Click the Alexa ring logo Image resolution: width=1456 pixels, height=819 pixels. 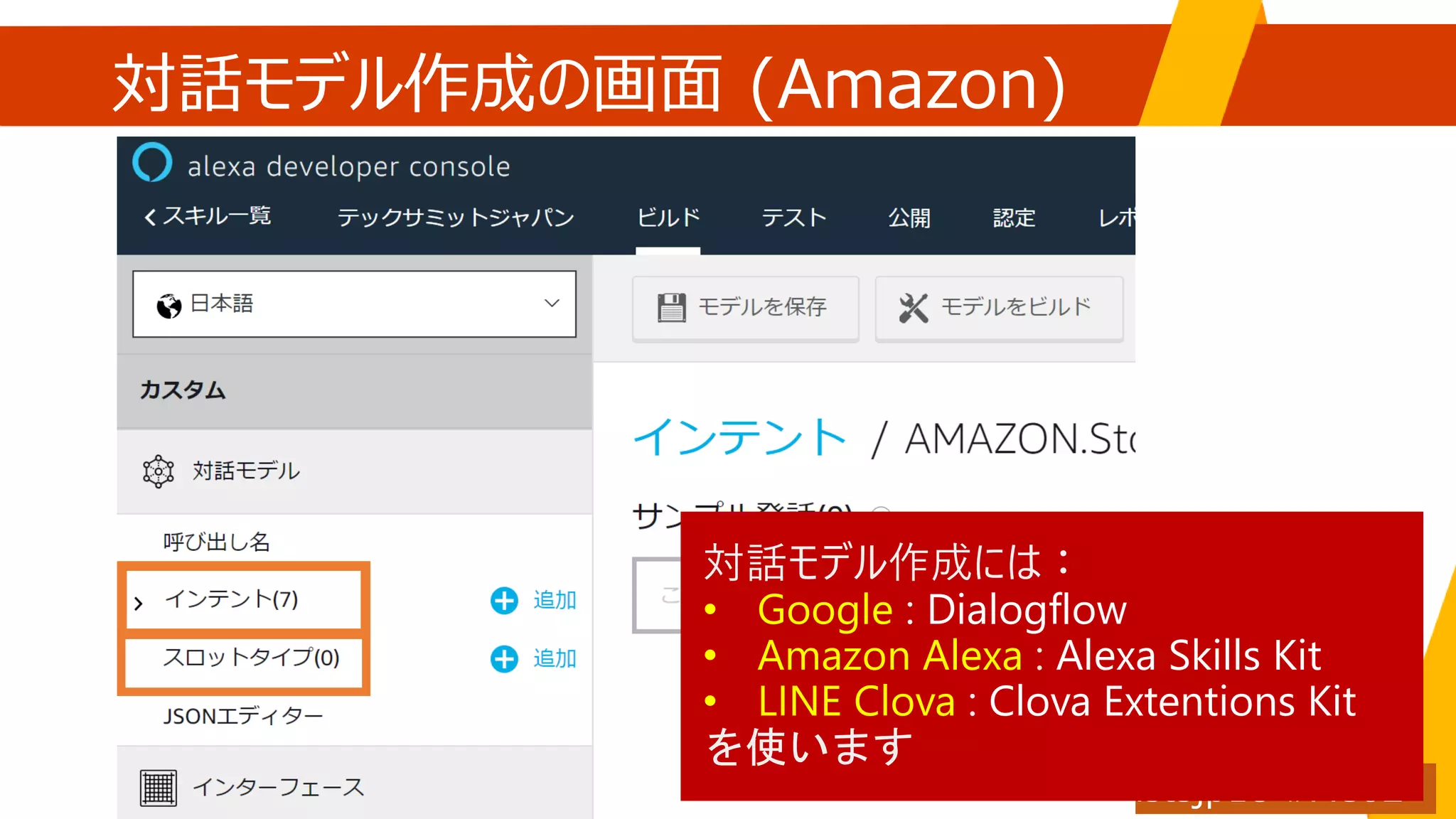[152, 163]
